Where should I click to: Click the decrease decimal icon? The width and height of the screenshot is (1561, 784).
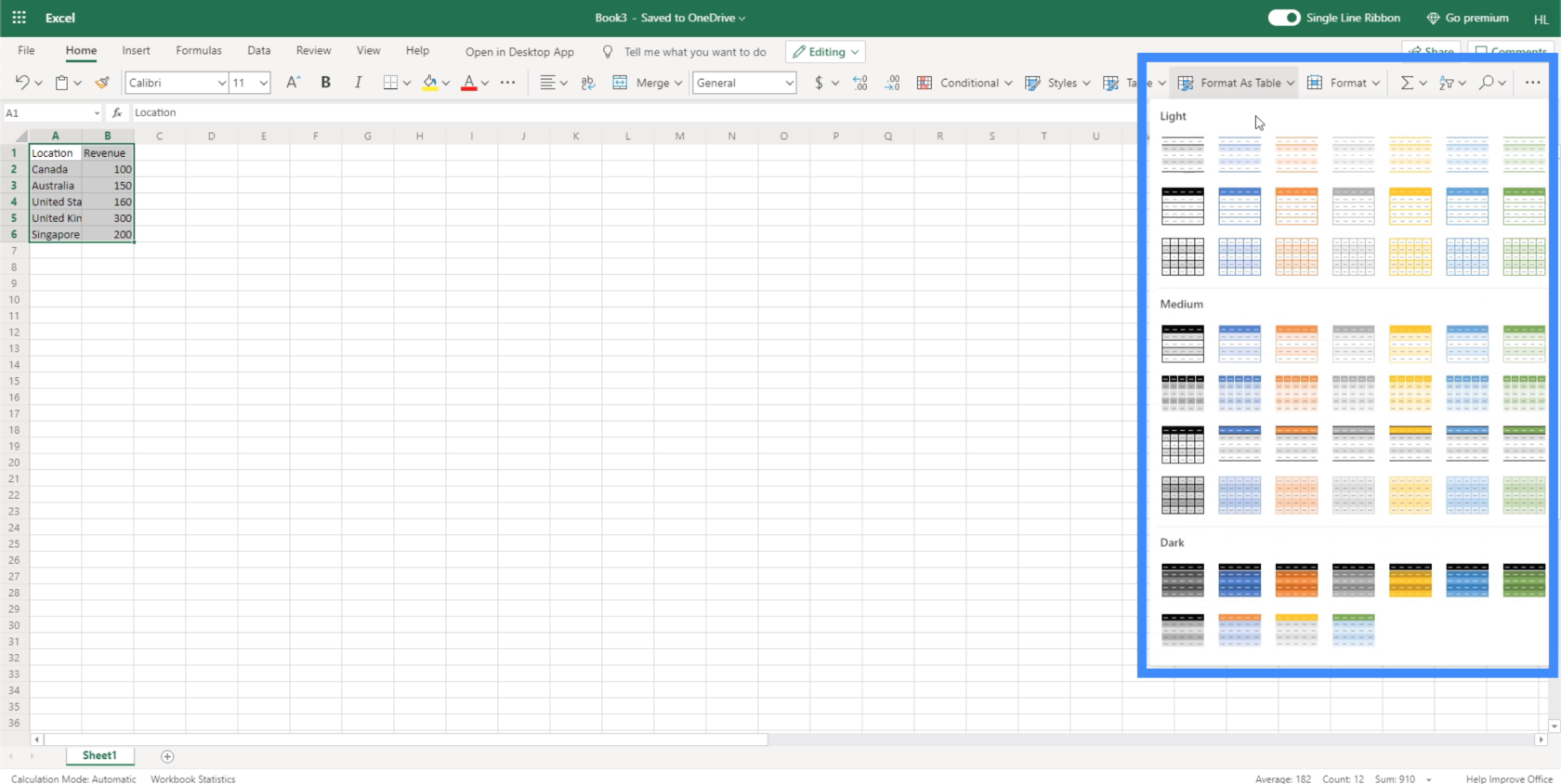859,83
